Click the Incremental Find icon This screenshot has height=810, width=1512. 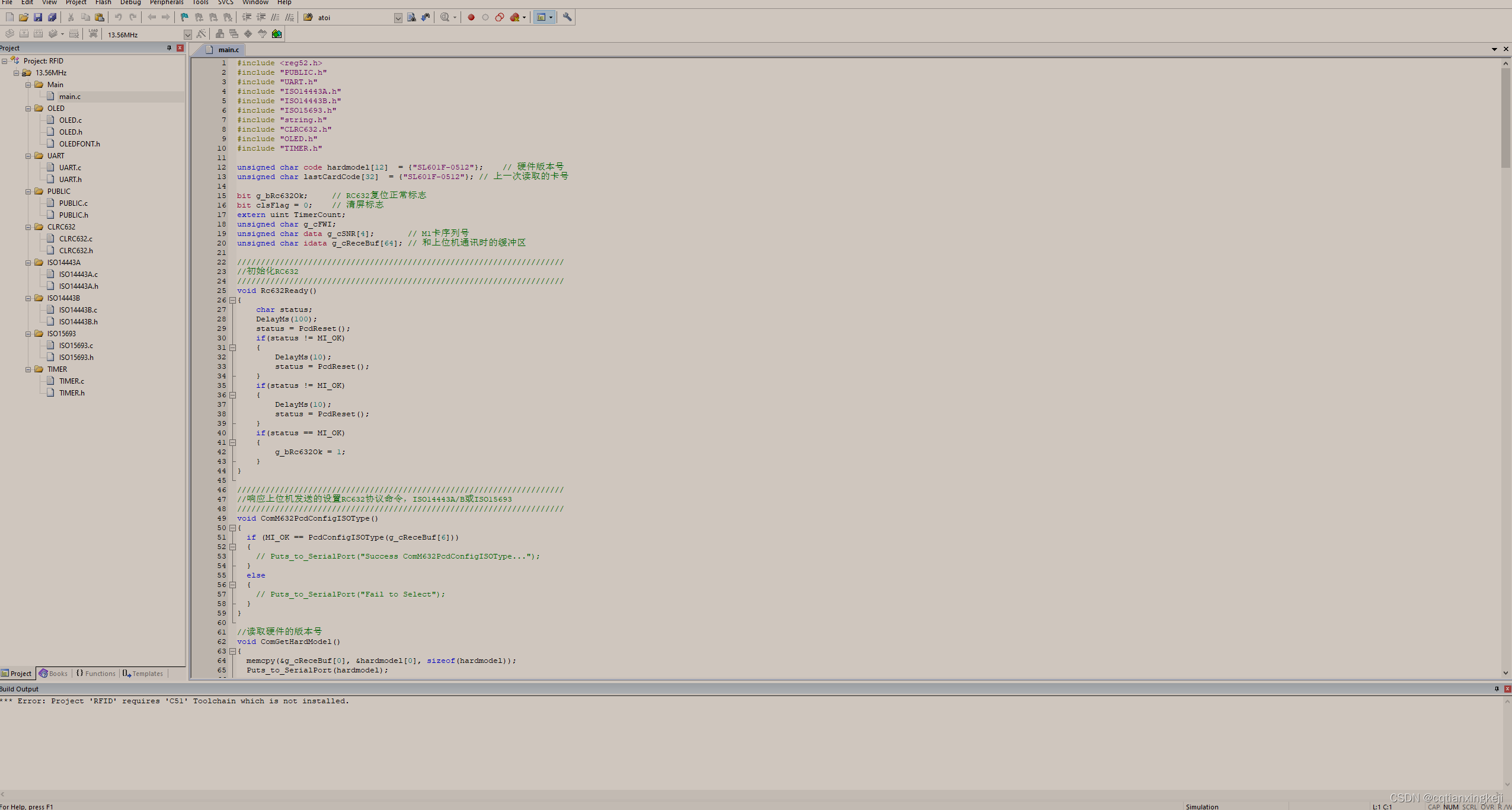tap(426, 17)
